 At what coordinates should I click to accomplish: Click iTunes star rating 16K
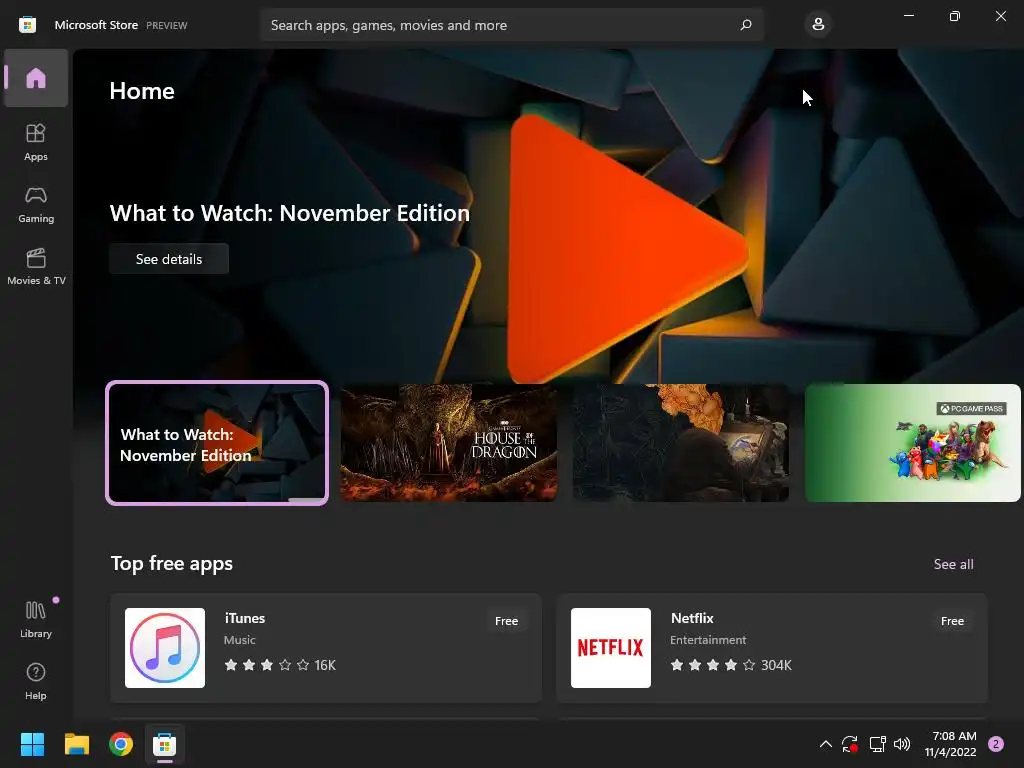coord(280,665)
